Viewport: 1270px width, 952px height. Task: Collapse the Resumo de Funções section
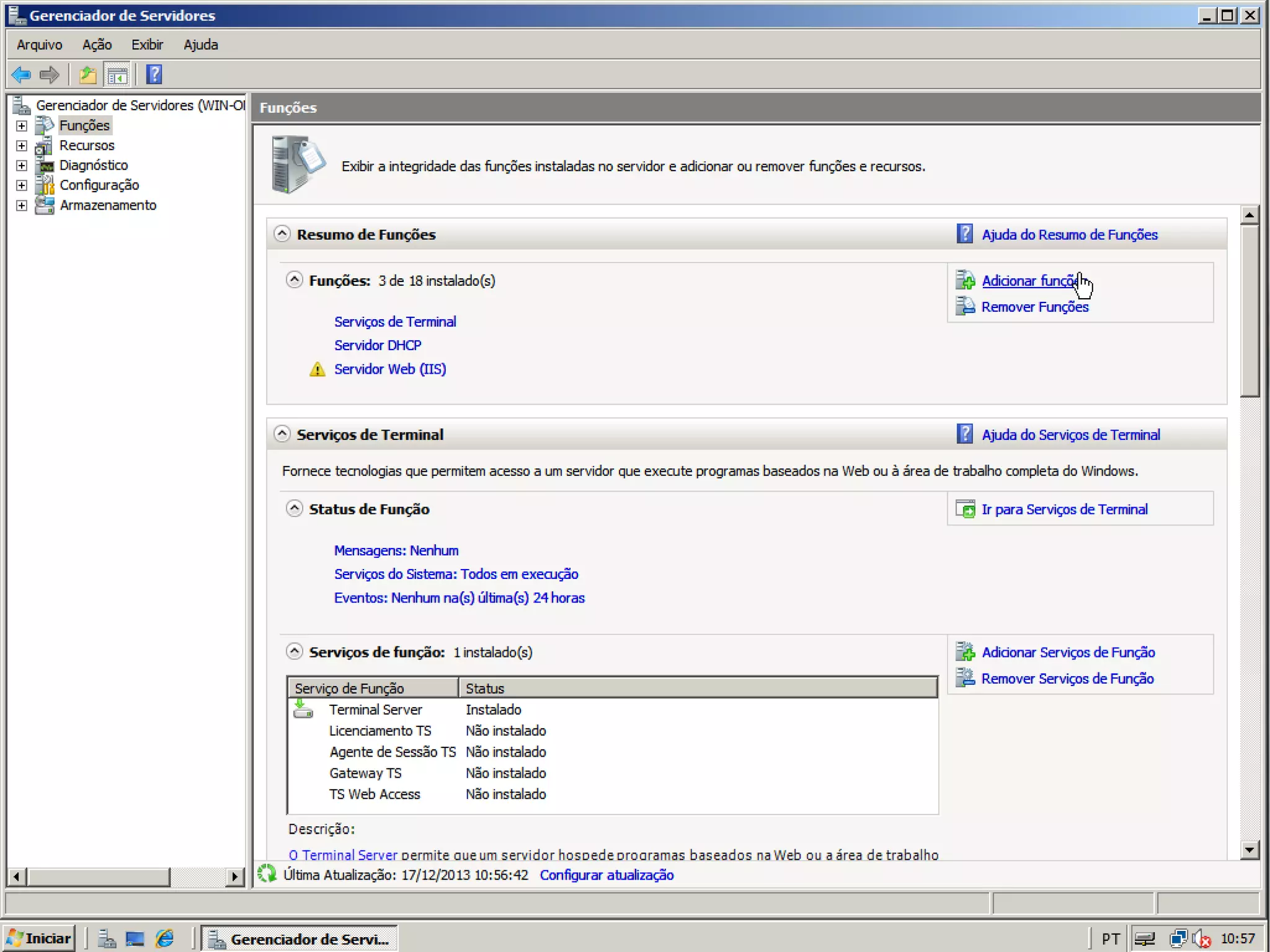coord(282,234)
